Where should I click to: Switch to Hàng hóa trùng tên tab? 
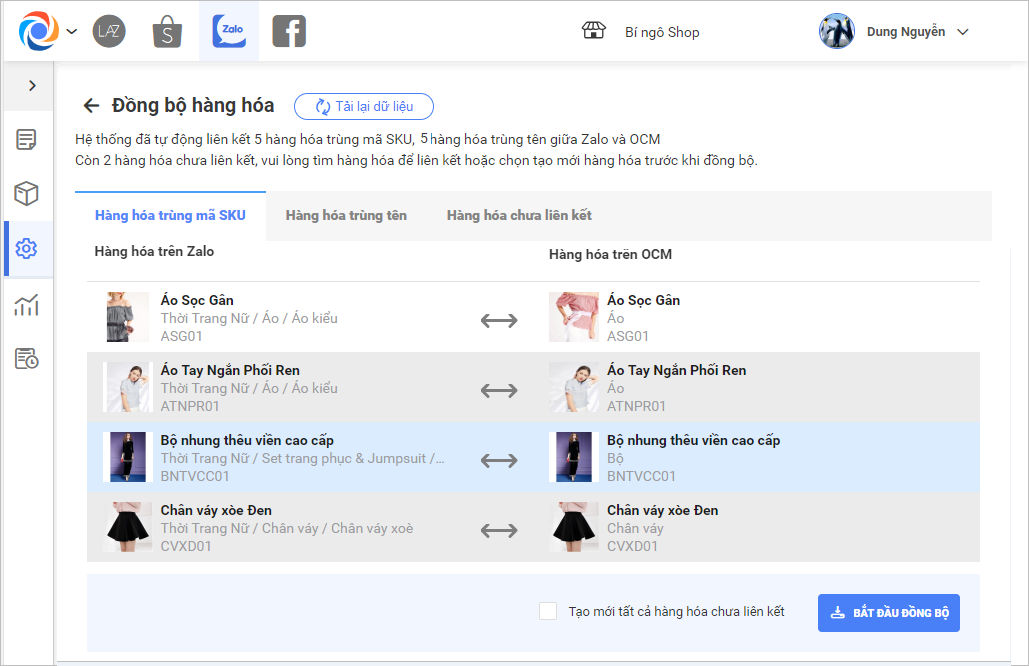(346, 215)
